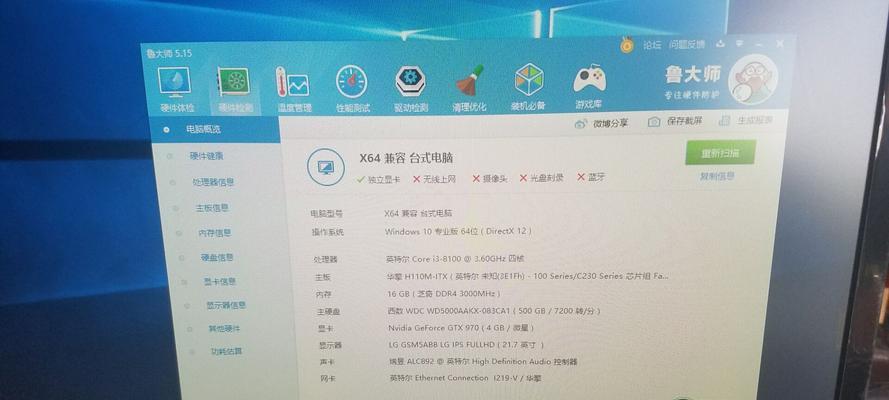Click the computer monitor circle icon
The image size is (889, 400).
tap(325, 167)
